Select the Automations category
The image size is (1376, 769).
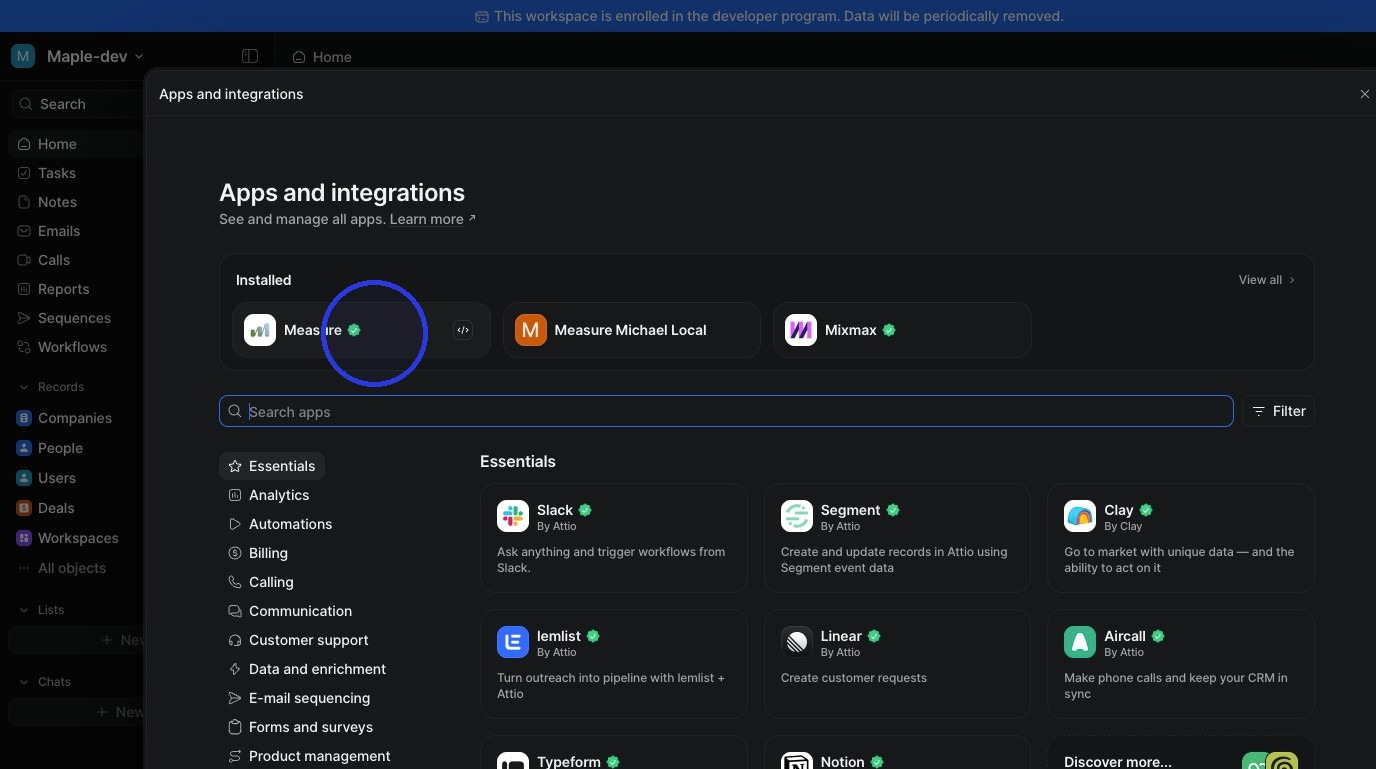pyautogui.click(x=280, y=524)
